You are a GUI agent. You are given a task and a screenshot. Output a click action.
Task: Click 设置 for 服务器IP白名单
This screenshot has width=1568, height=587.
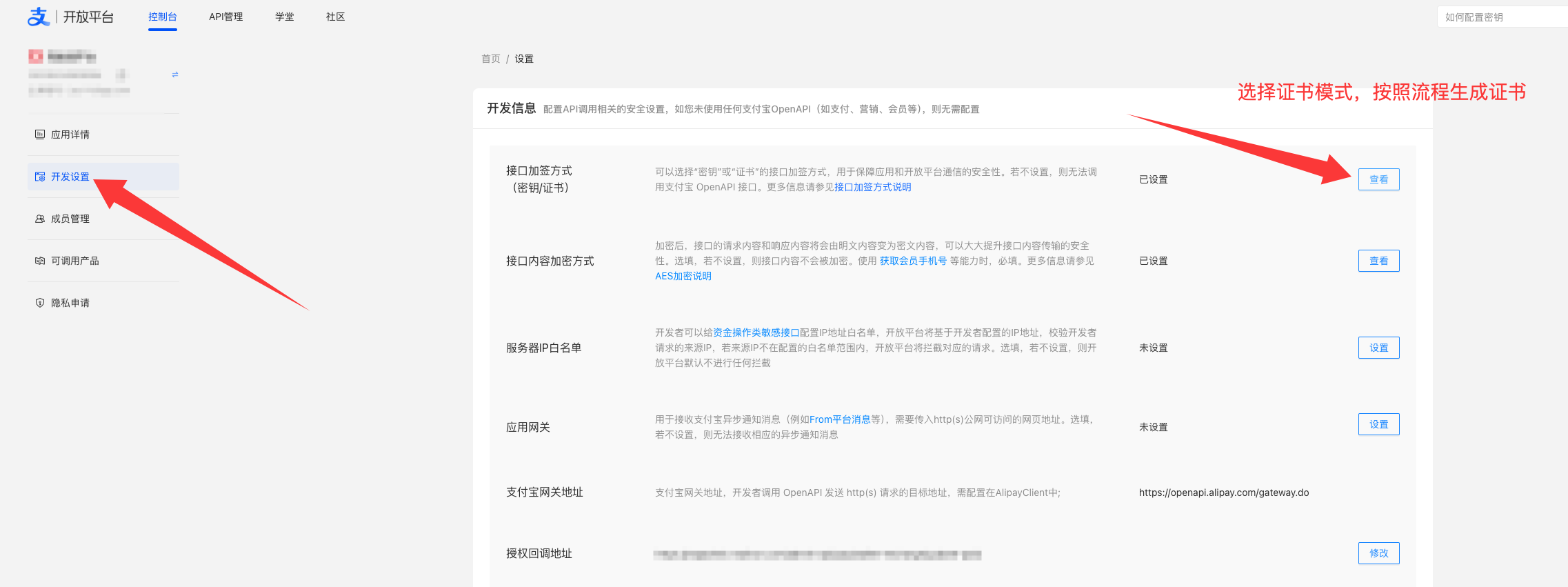pyautogui.click(x=1379, y=348)
